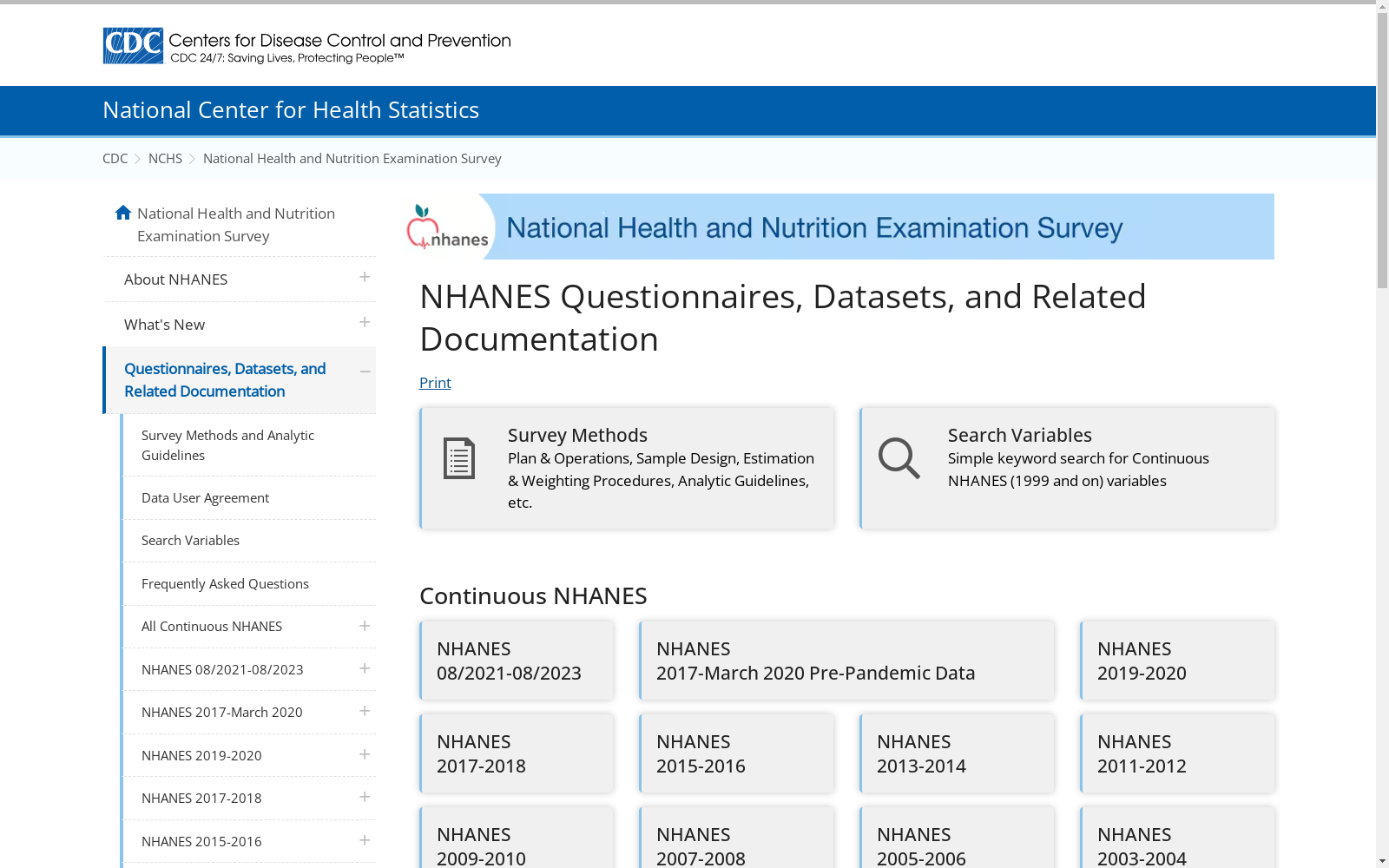1389x868 pixels.
Task: Open NHANES 2017-March 2020 Pre-Pandemic Data card
Action: pos(846,661)
